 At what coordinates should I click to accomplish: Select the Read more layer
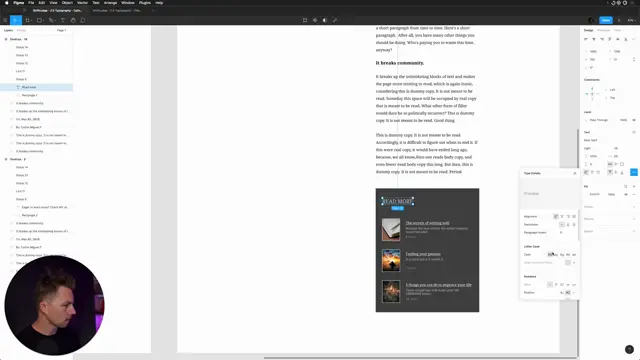[x=36, y=87]
